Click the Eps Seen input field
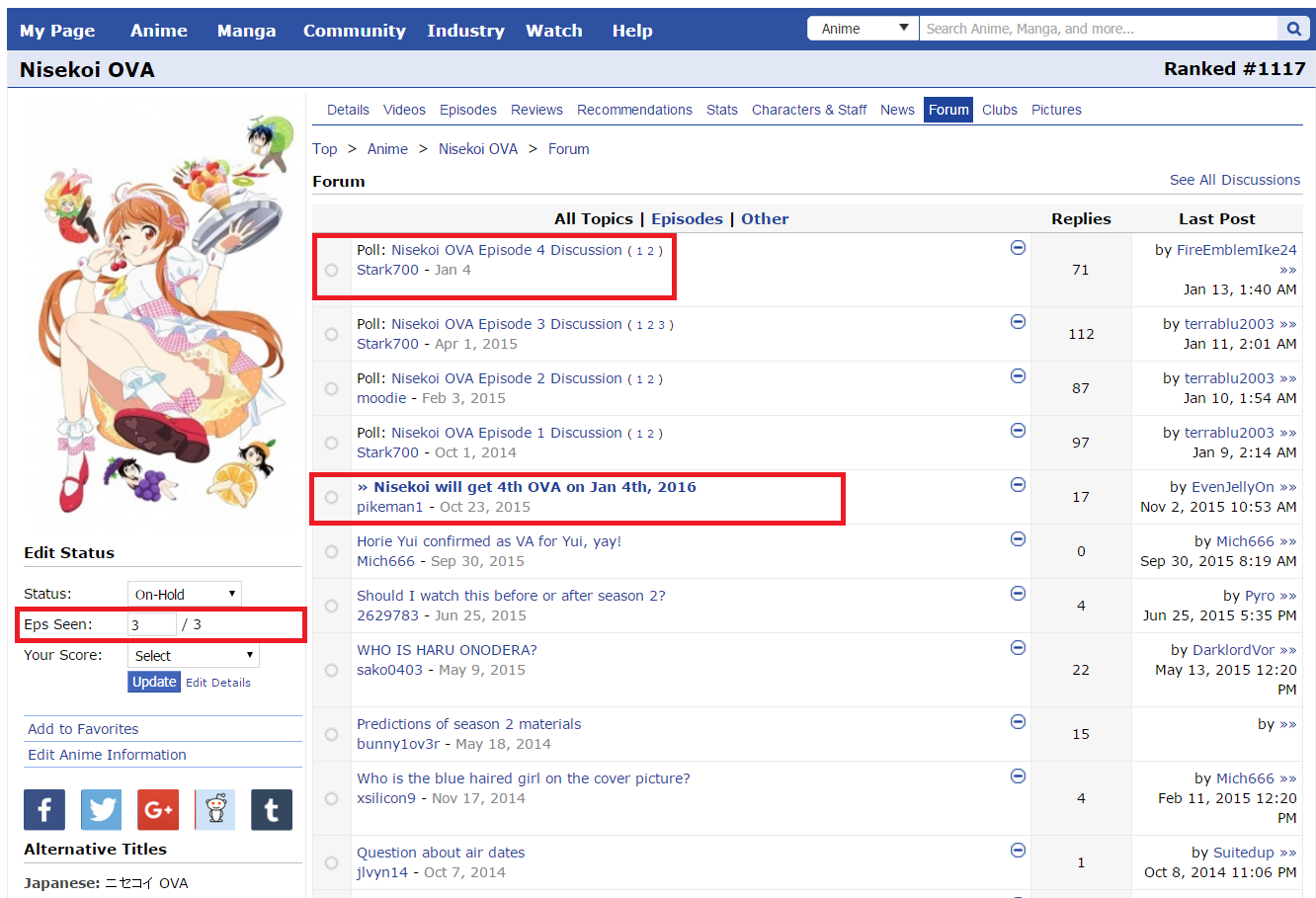The image size is (1316, 898). (151, 624)
